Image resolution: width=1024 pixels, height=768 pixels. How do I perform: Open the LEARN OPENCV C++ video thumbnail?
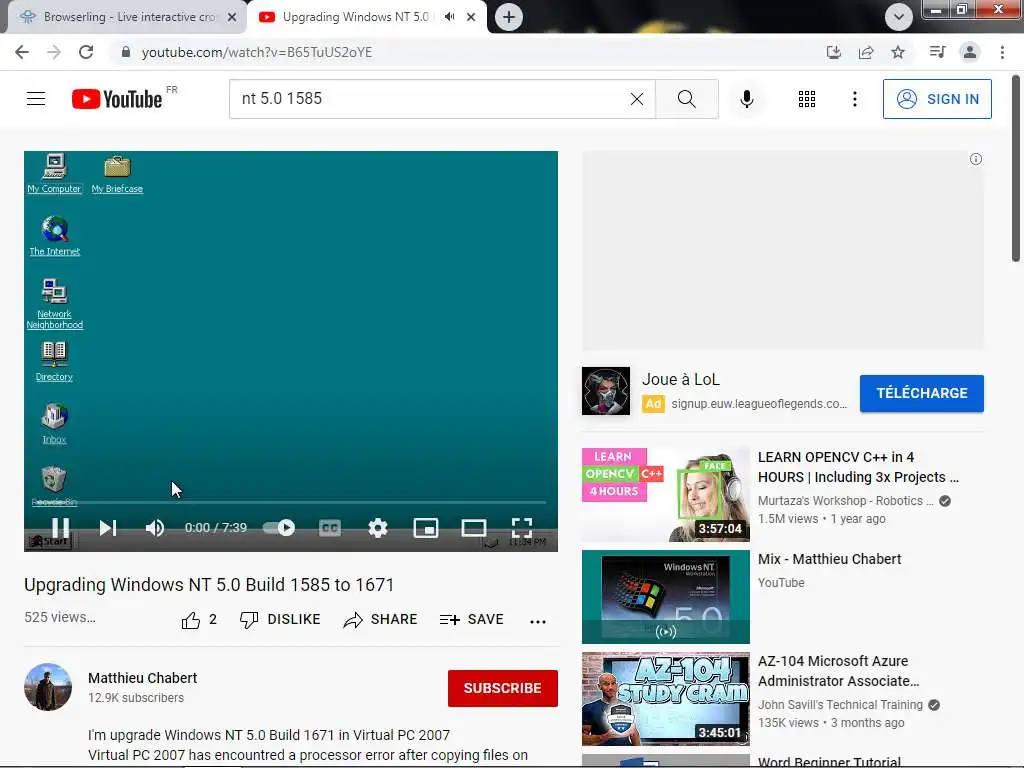tap(665, 494)
